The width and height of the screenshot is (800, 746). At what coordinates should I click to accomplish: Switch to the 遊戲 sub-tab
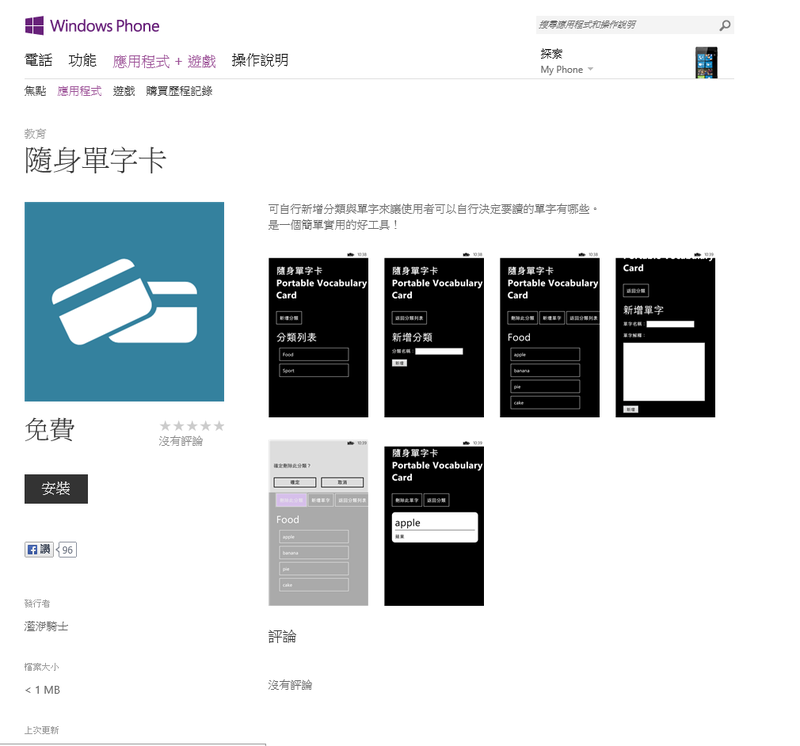pos(124,91)
